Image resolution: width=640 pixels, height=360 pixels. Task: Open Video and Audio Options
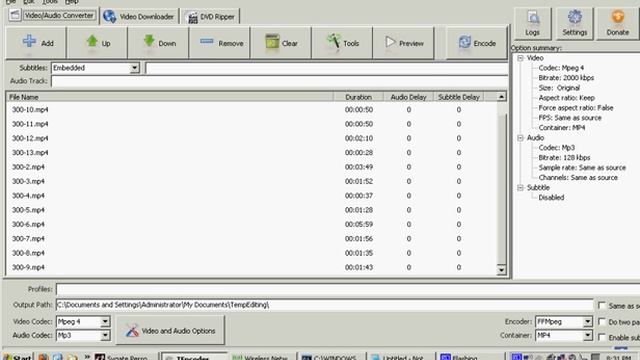[x=170, y=330]
